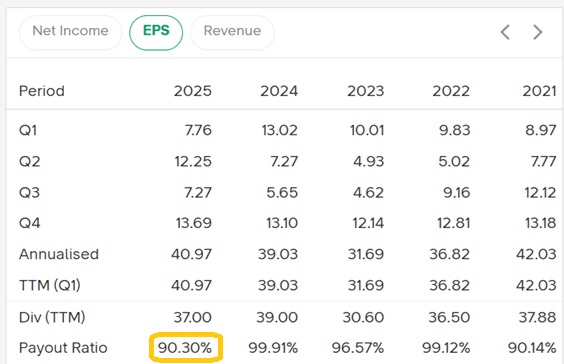Select Q4 2021 EPS value 13.18
Viewport: 564px width, 364px height.
541,223
